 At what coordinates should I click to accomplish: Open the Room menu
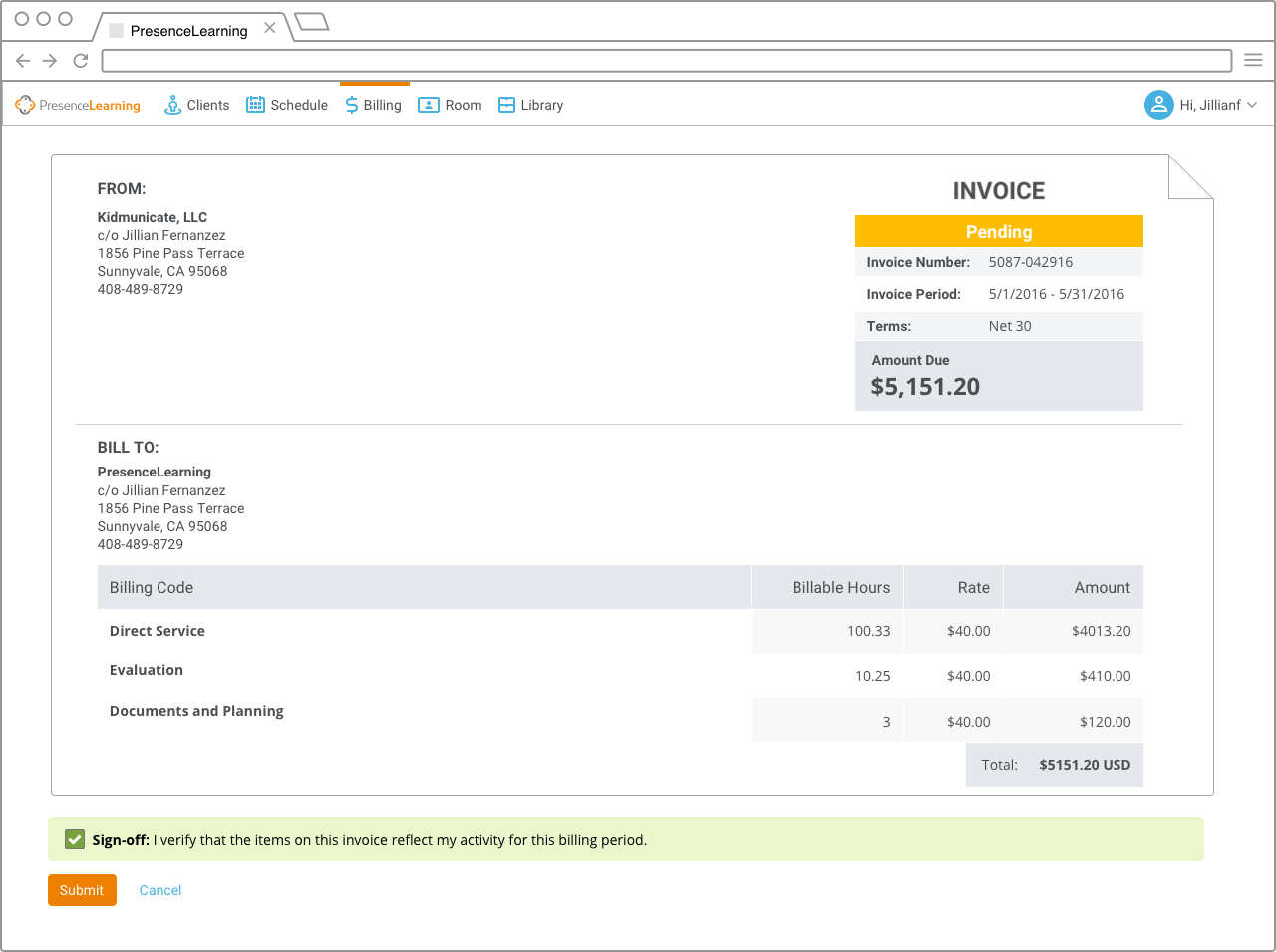point(450,105)
